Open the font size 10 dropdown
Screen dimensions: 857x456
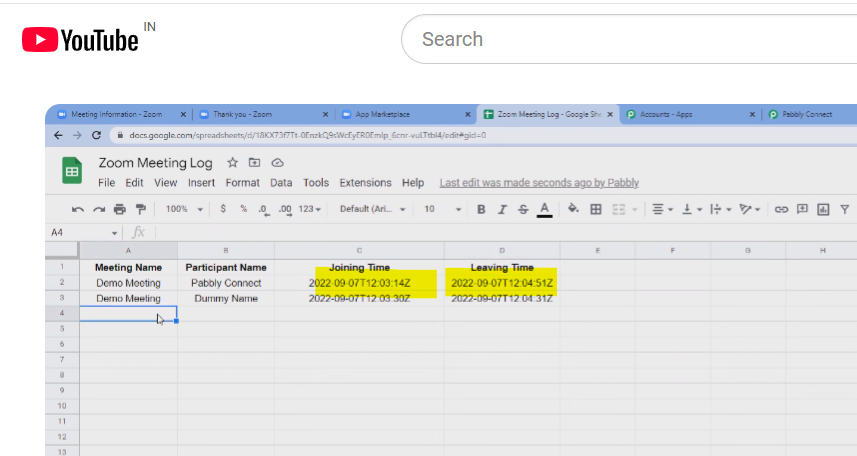point(442,209)
